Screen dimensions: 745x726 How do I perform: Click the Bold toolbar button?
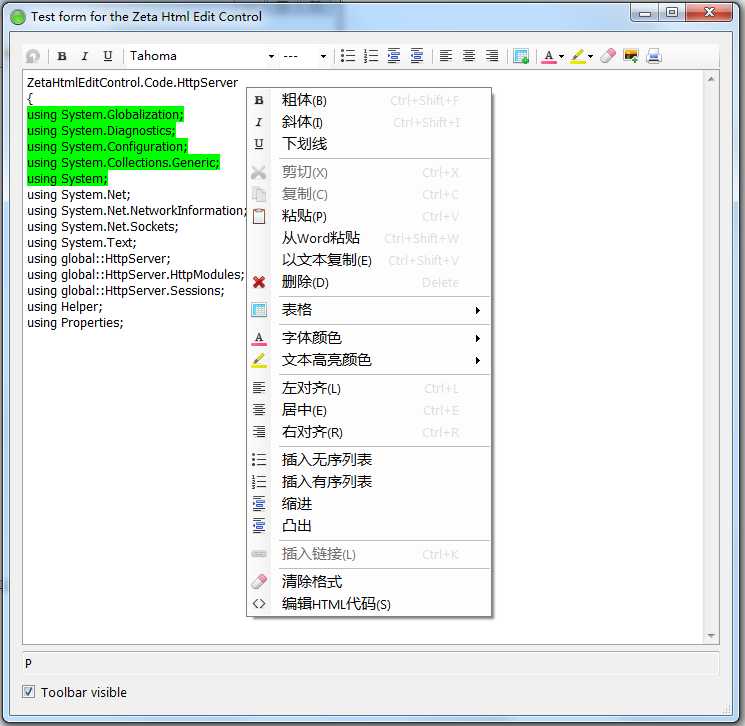[x=62, y=56]
